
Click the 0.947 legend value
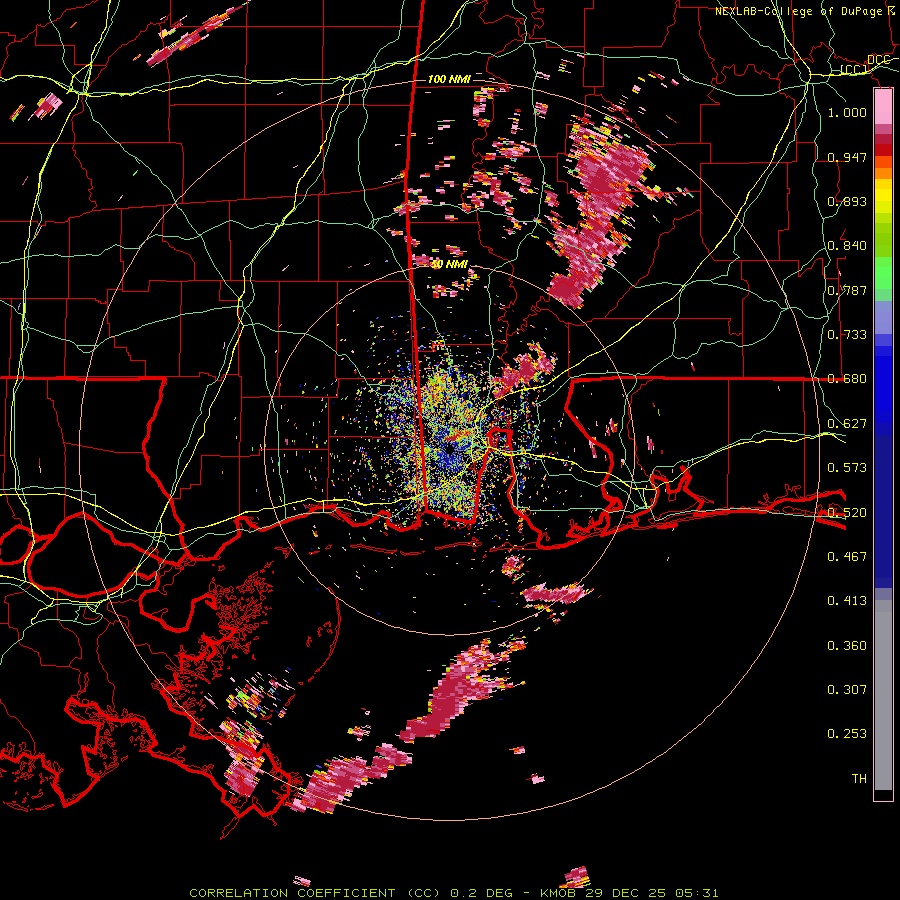click(847, 157)
